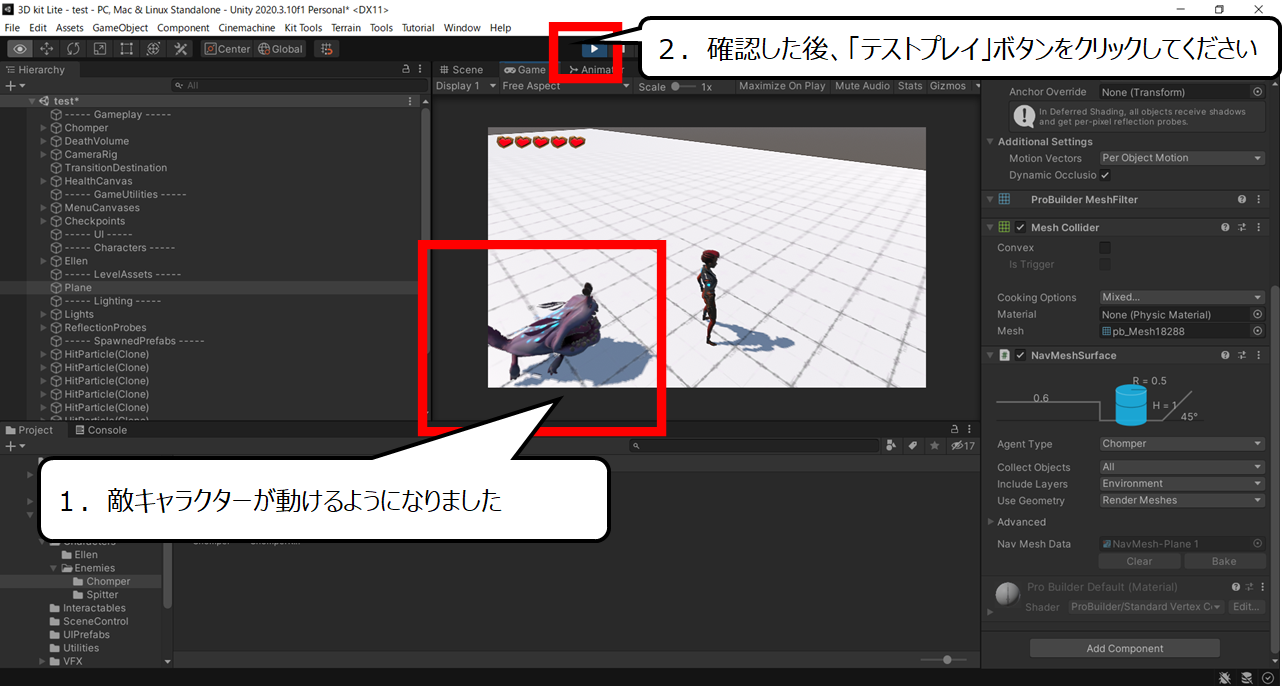Toggle Stats overlay in Game view

click(910, 86)
